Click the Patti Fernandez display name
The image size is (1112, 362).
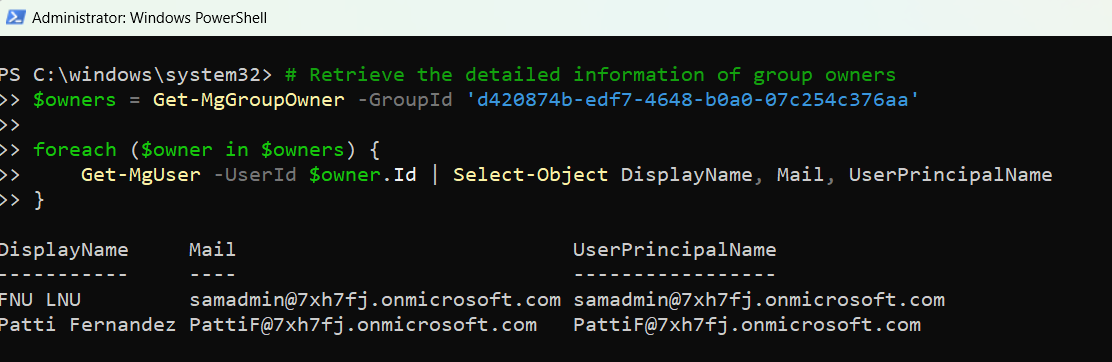click(x=88, y=325)
